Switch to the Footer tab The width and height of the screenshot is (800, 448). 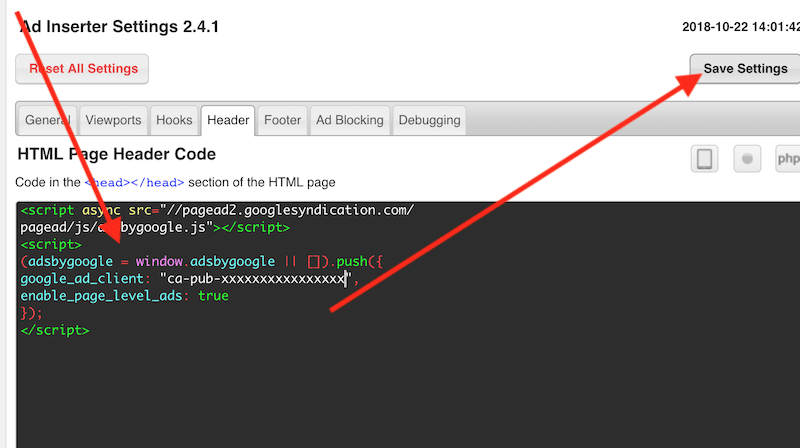[283, 120]
